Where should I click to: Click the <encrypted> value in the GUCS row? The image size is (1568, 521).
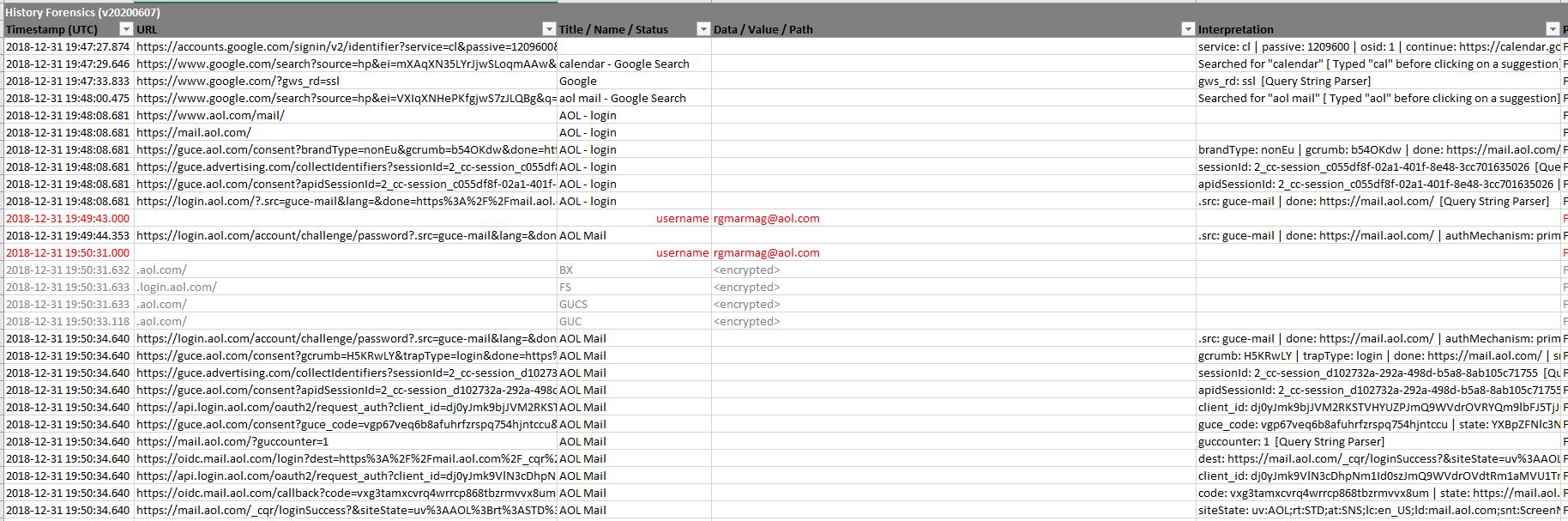pyautogui.click(x=746, y=304)
